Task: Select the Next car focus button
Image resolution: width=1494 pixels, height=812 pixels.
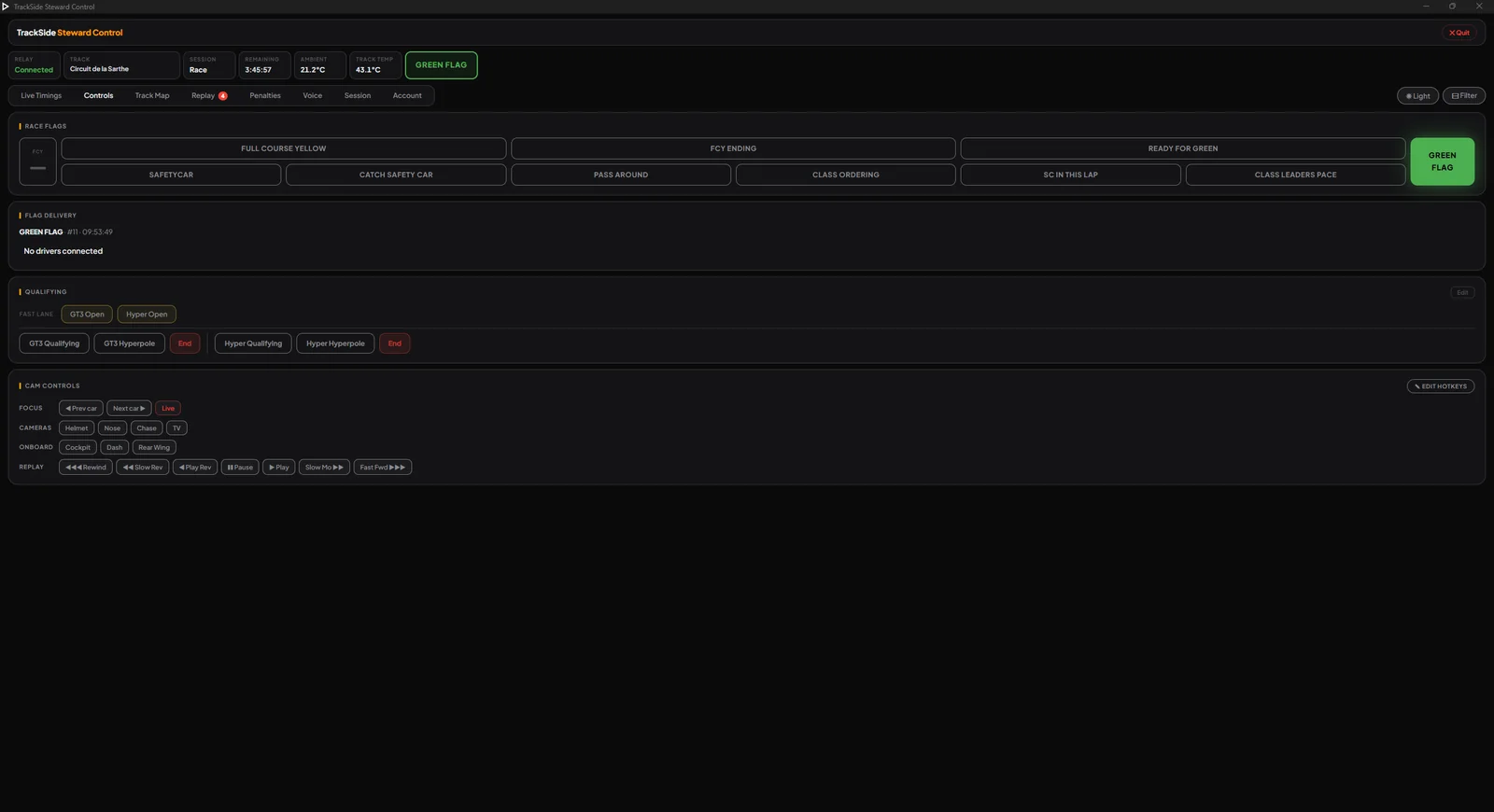Action: [129, 409]
